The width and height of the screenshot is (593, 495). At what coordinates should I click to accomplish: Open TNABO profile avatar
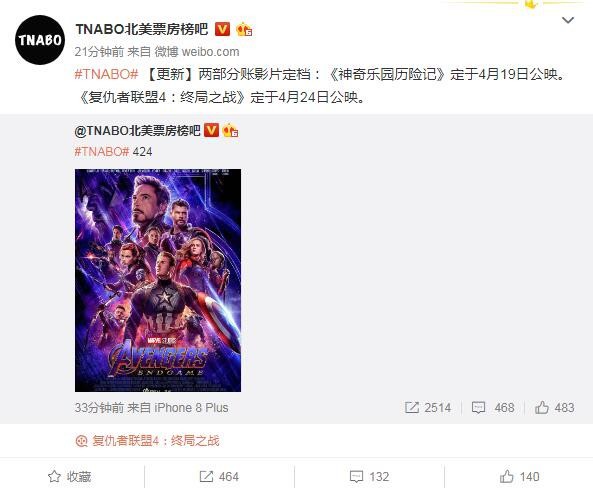40,40
